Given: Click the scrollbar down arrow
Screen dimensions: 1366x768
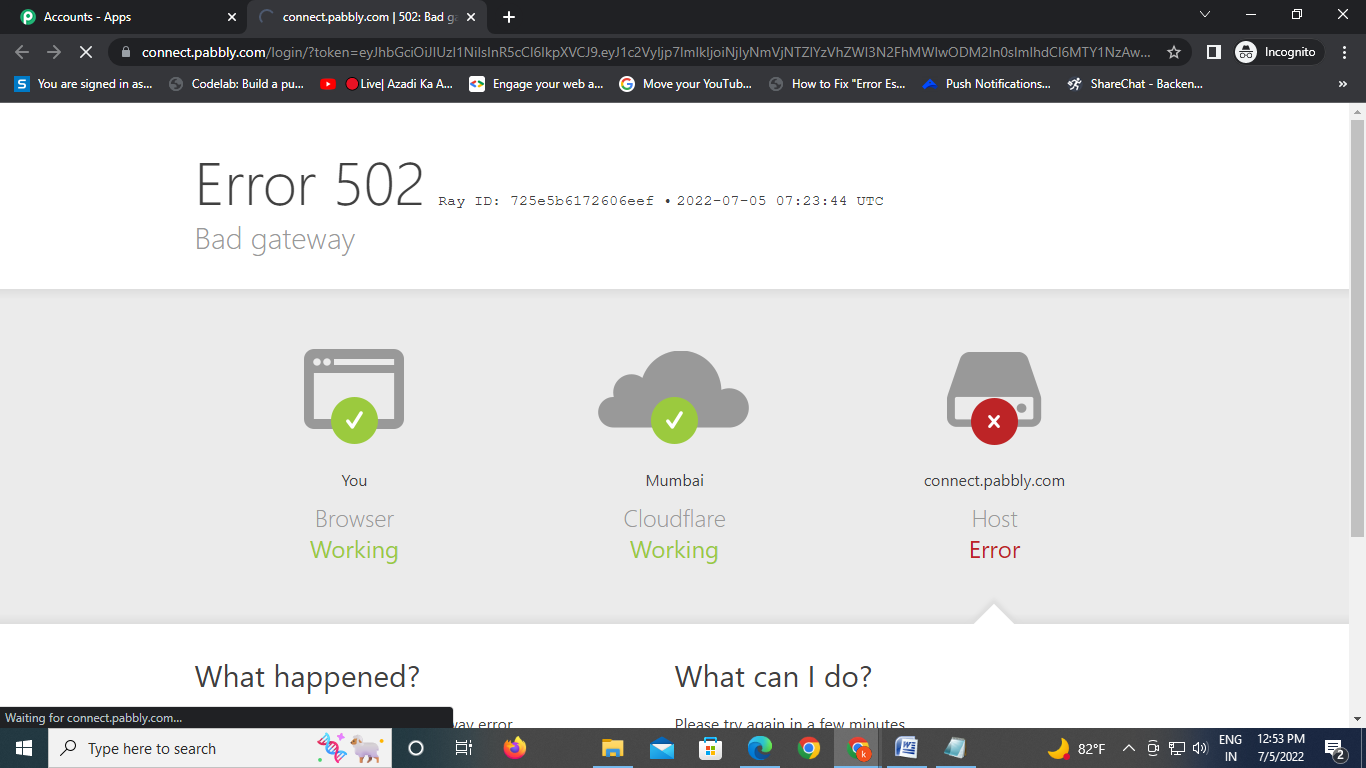Looking at the screenshot, I should pyautogui.click(x=1357, y=719).
